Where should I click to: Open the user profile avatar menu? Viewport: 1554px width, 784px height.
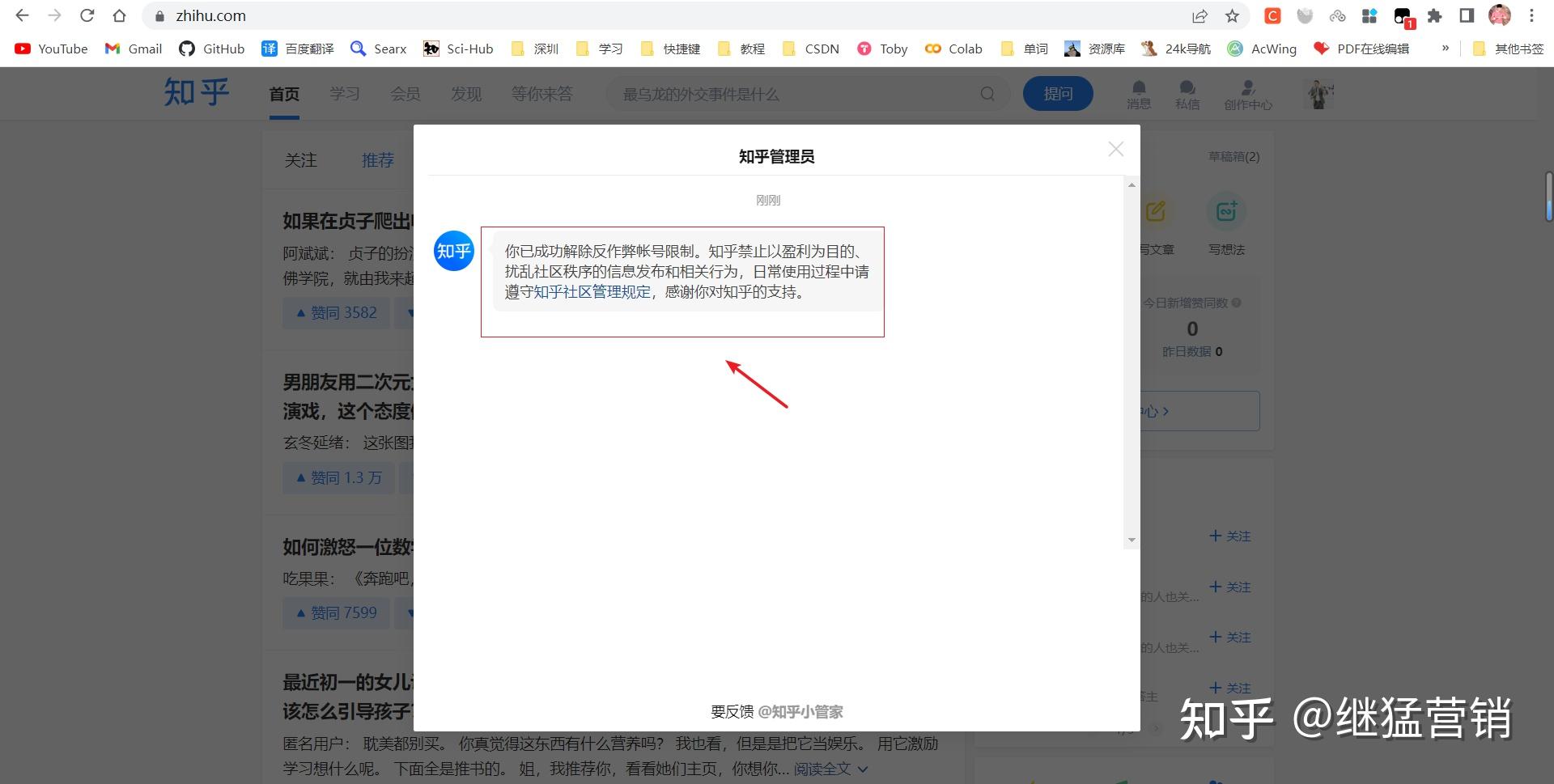pos(1320,94)
